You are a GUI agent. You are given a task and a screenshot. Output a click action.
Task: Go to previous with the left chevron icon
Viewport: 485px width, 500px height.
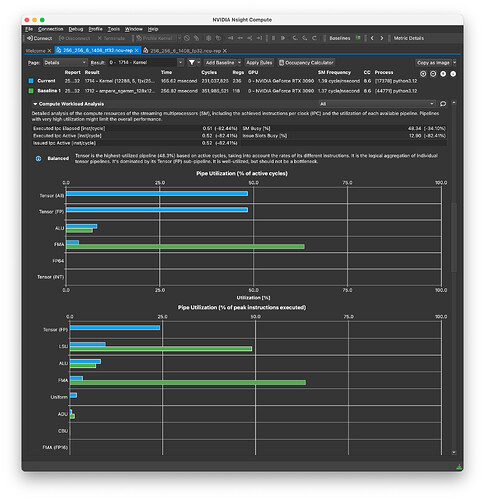coord(372,38)
